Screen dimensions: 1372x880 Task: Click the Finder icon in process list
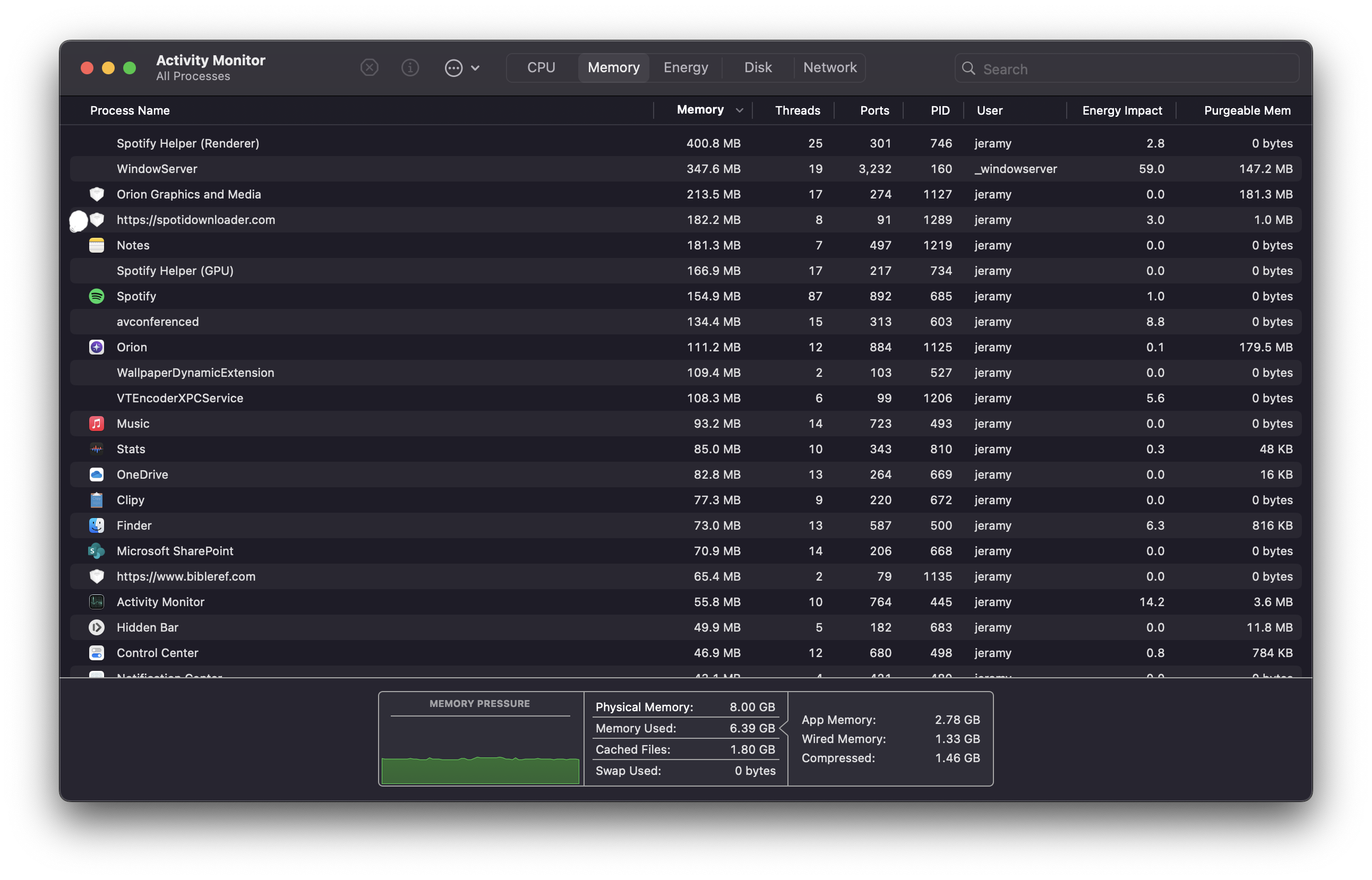point(97,525)
